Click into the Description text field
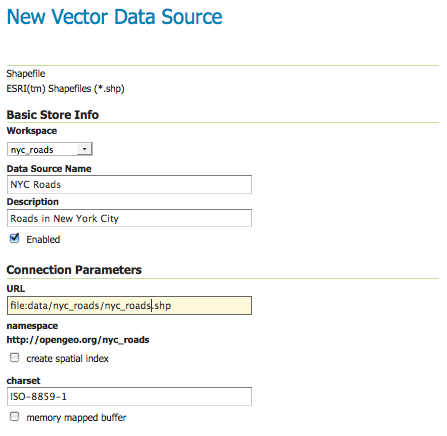 tap(129, 218)
